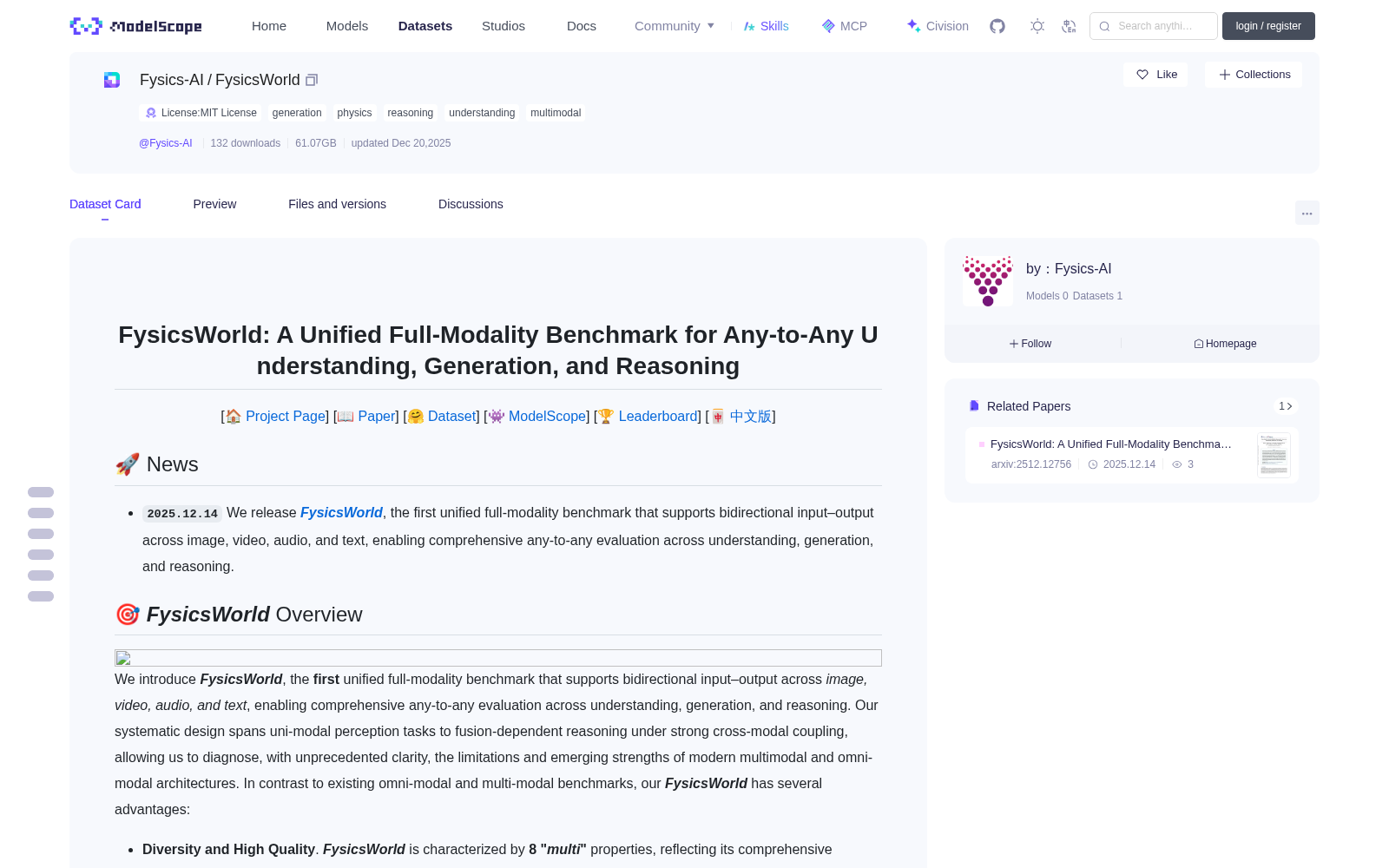The image size is (1389, 868).
Task: Open the GitHub icon link
Action: [997, 26]
